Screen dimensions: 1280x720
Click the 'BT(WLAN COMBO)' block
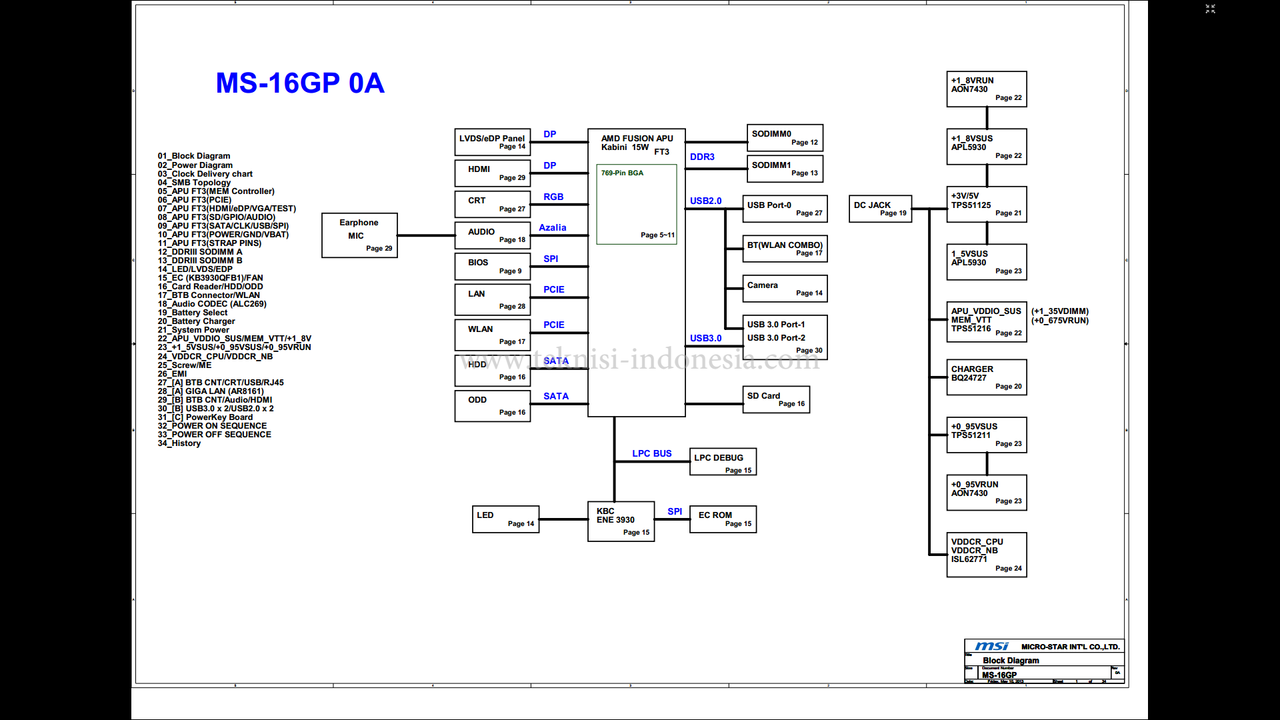click(x=785, y=248)
